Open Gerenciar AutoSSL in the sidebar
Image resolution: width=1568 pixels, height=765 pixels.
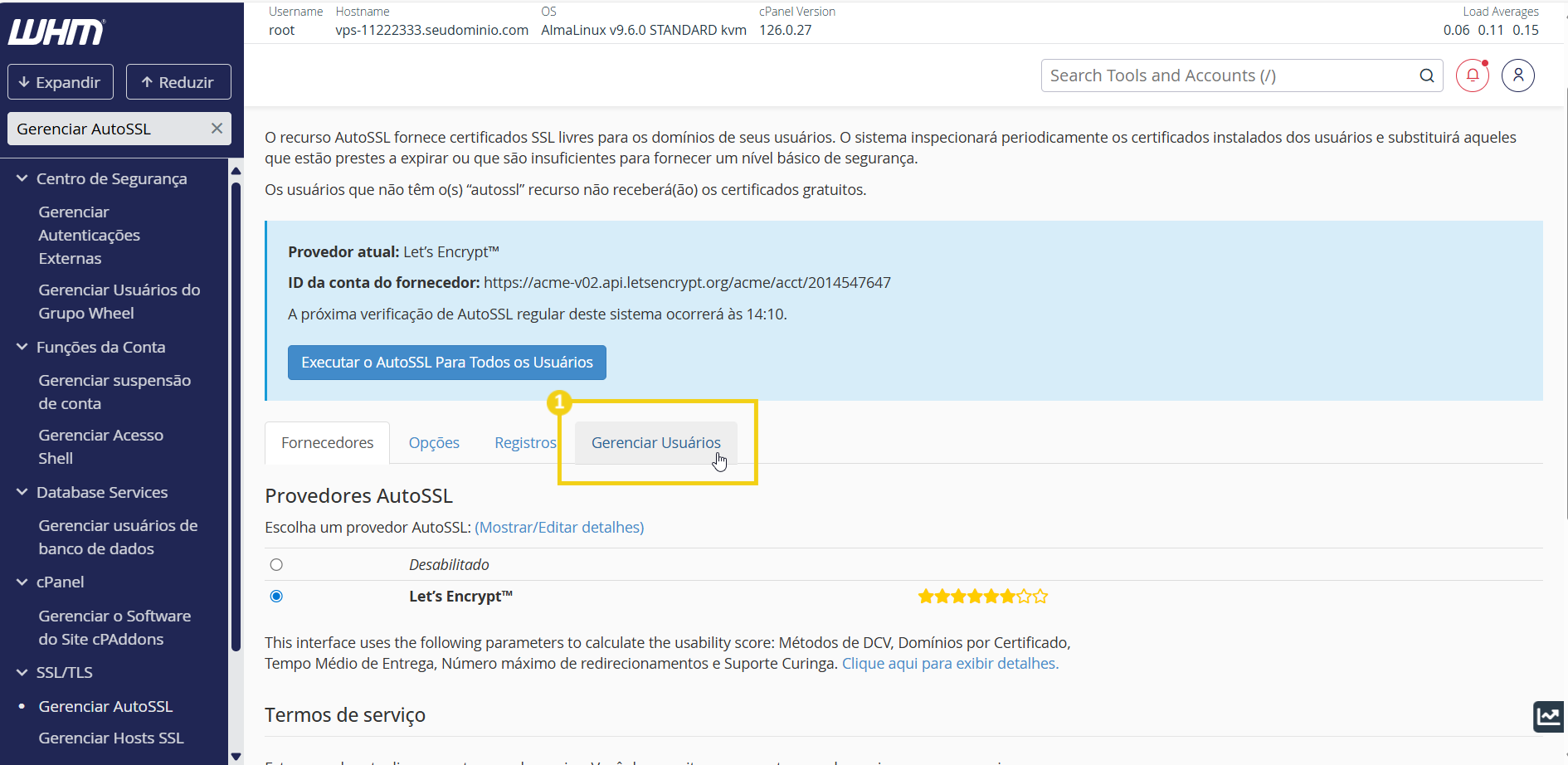coord(105,707)
